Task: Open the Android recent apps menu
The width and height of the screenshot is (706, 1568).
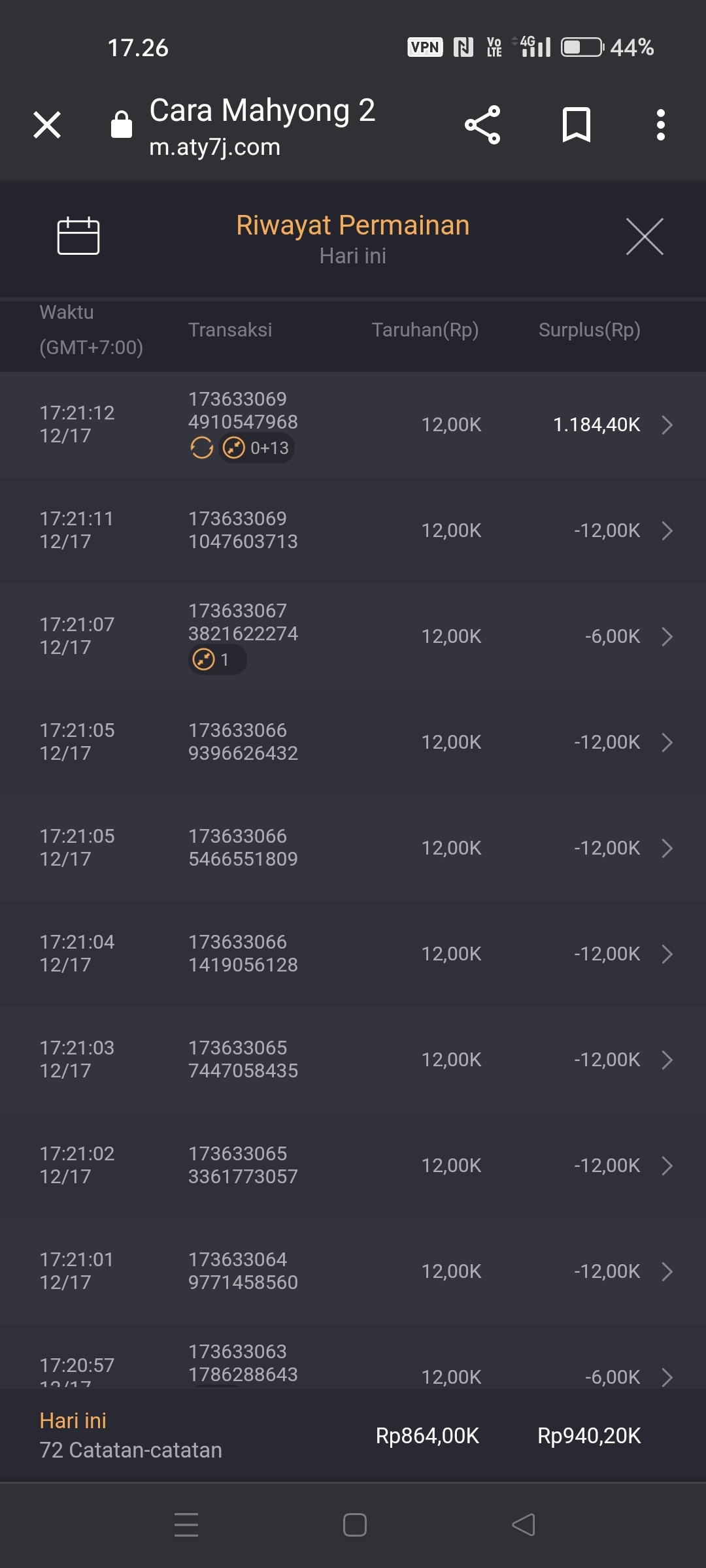Action: pos(186,1525)
